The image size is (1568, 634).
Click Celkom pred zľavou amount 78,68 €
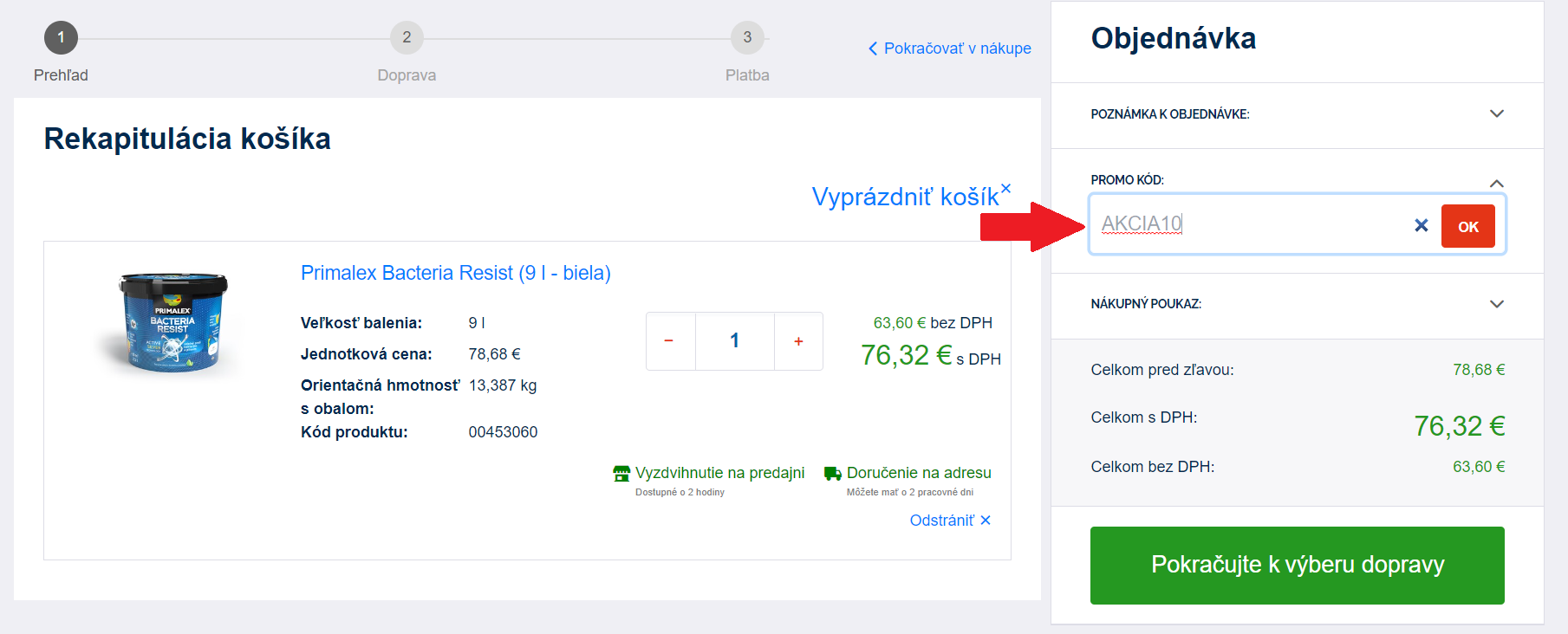click(1479, 370)
